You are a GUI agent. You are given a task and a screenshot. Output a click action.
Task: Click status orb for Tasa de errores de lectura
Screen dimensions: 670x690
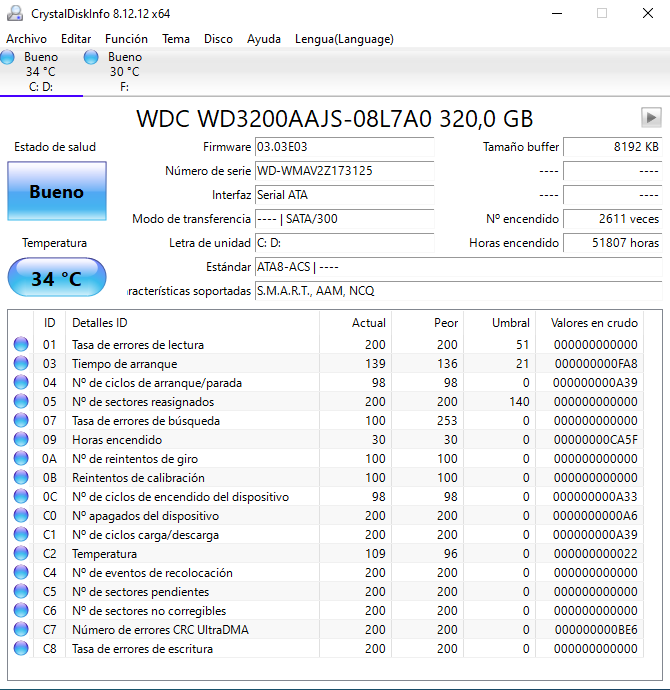pyautogui.click(x=21, y=345)
